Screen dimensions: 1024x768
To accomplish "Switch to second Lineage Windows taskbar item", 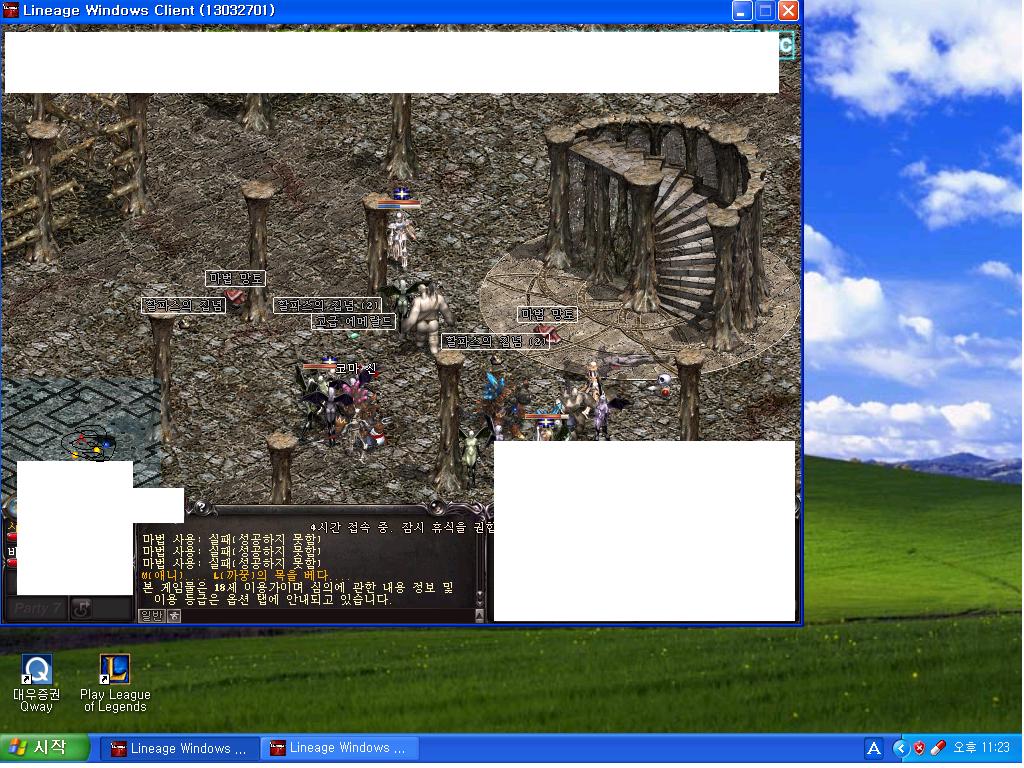I will pyautogui.click(x=338, y=748).
